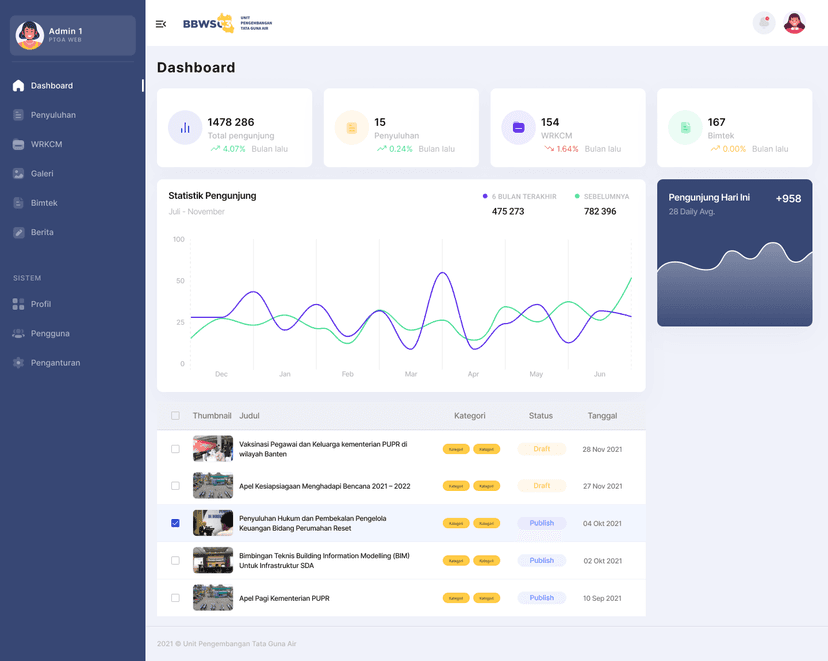
Task: Go to Galeri in the sidebar
Action: (42, 173)
